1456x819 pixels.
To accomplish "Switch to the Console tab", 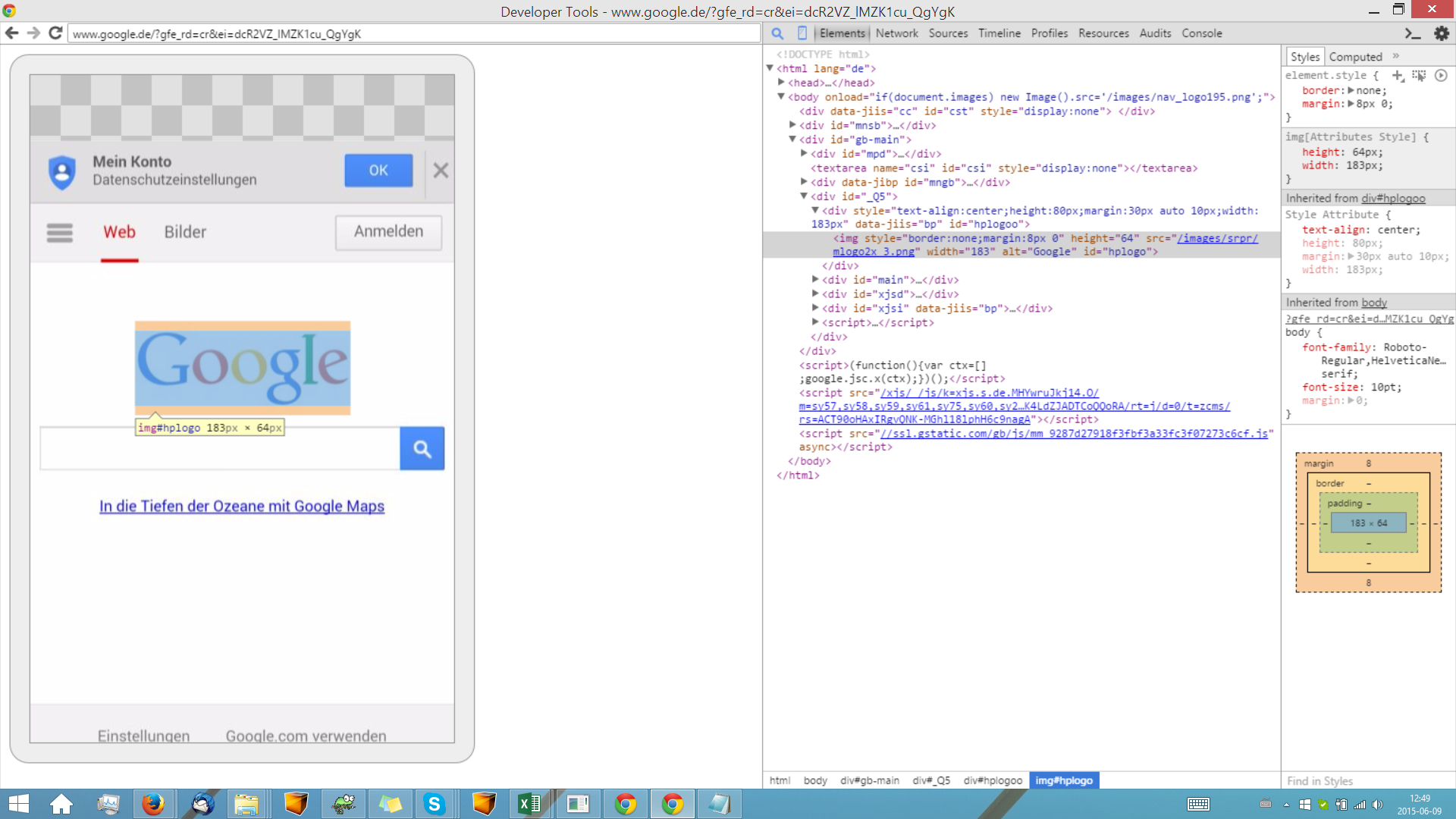I will pyautogui.click(x=1202, y=33).
